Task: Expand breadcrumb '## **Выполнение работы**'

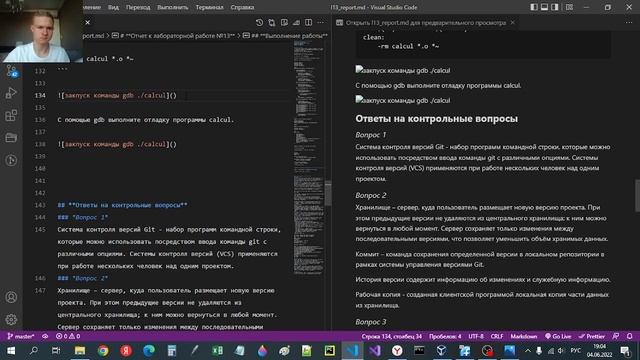Action: [285, 36]
